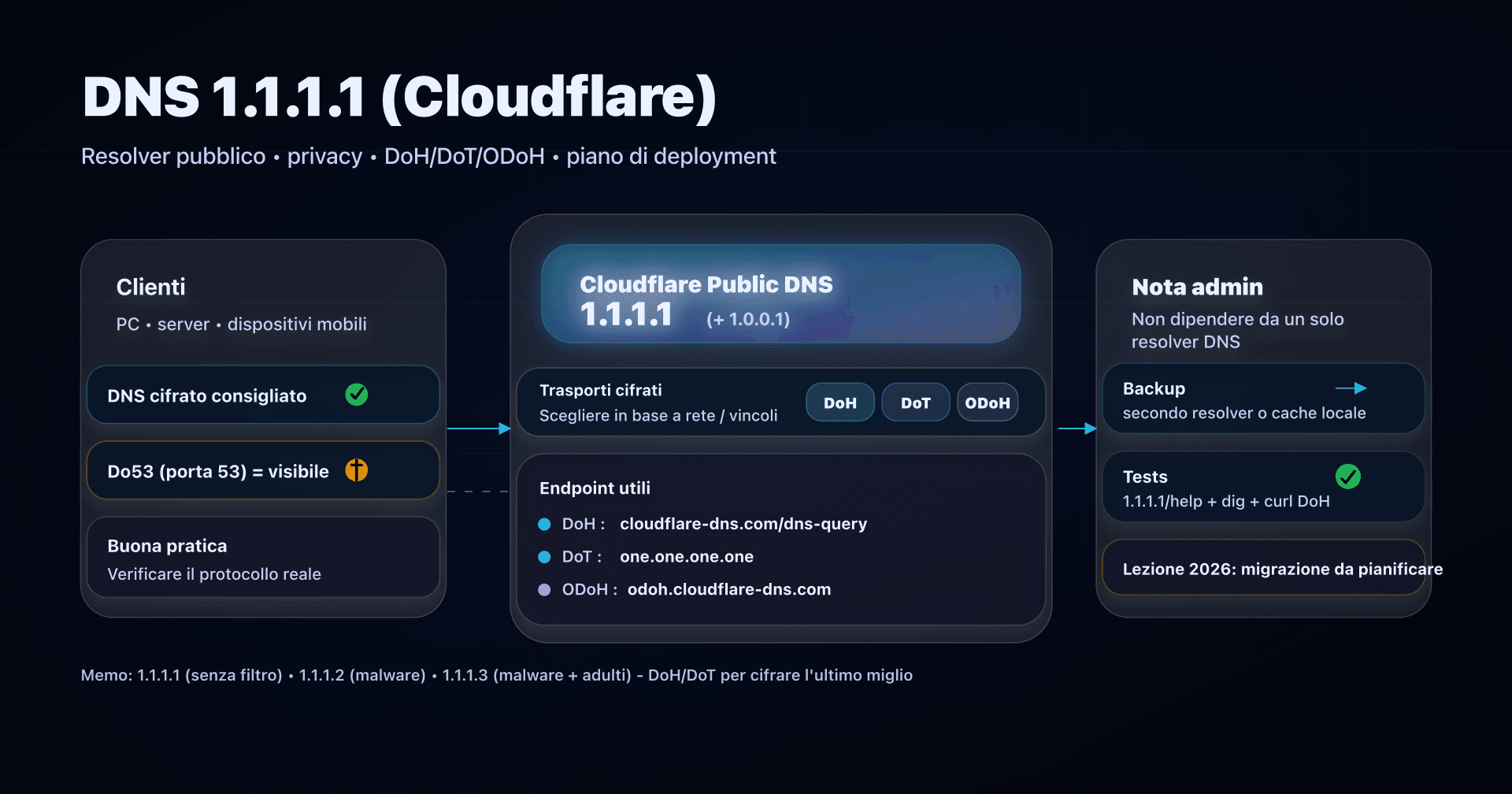
Task: Expand the Trasporti cifrati panel
Action: [601, 390]
